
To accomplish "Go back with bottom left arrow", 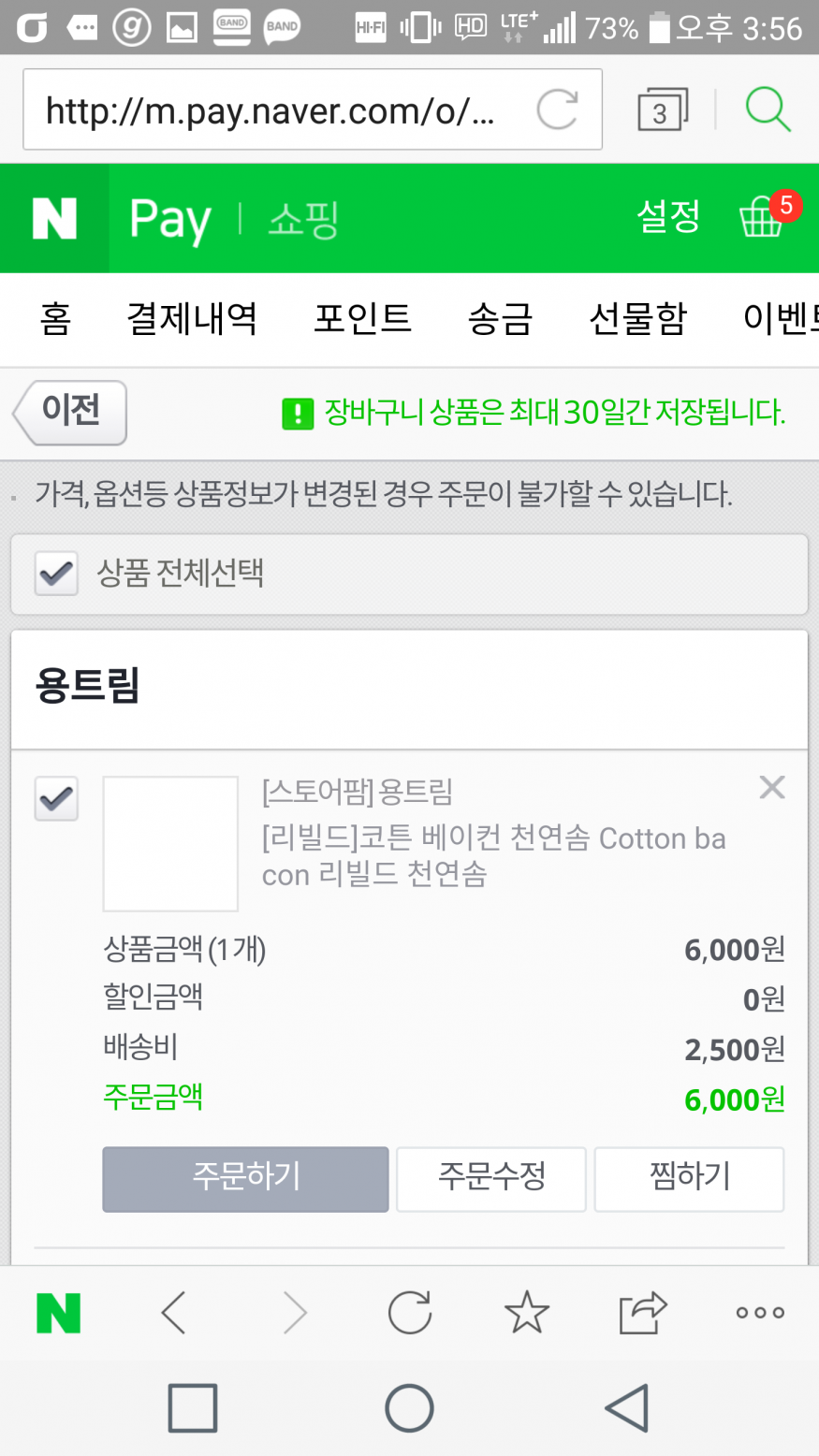I will 174,1312.
